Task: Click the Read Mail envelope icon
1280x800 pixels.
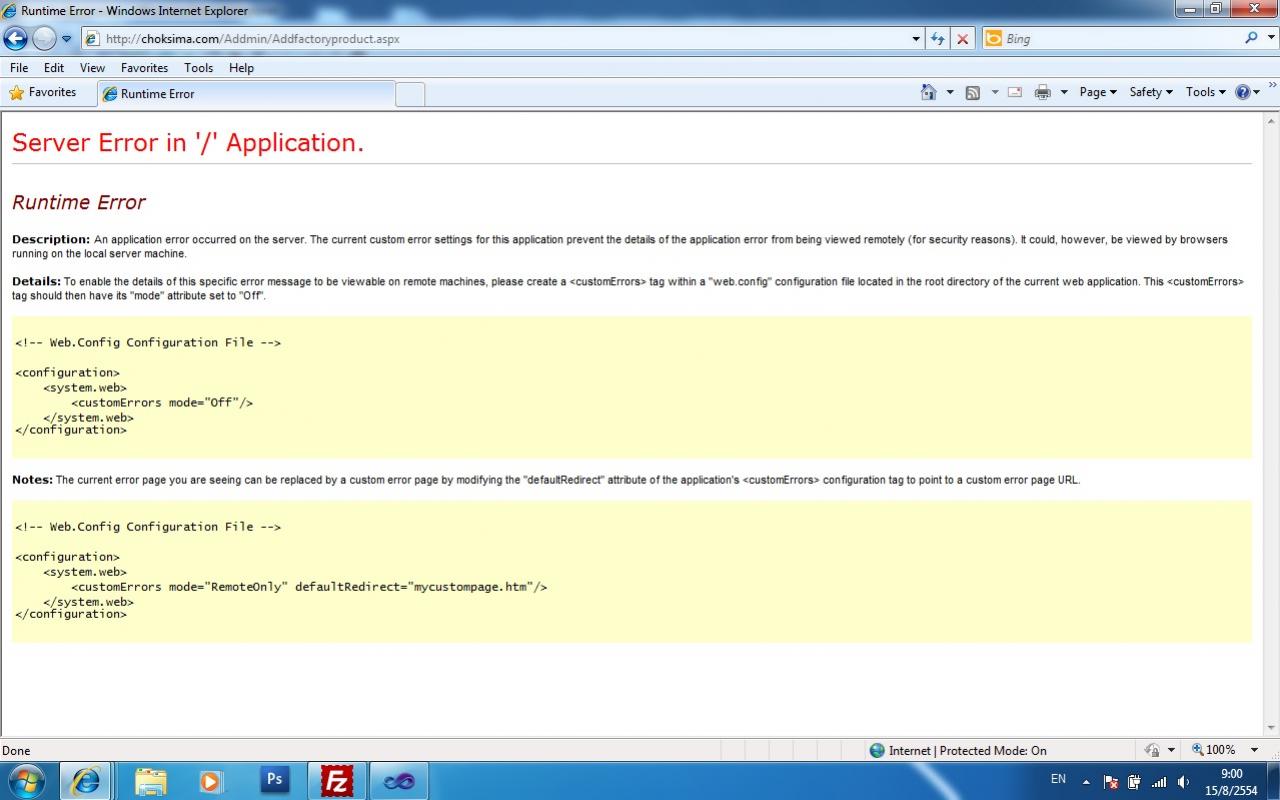Action: pyautogui.click(x=1015, y=92)
